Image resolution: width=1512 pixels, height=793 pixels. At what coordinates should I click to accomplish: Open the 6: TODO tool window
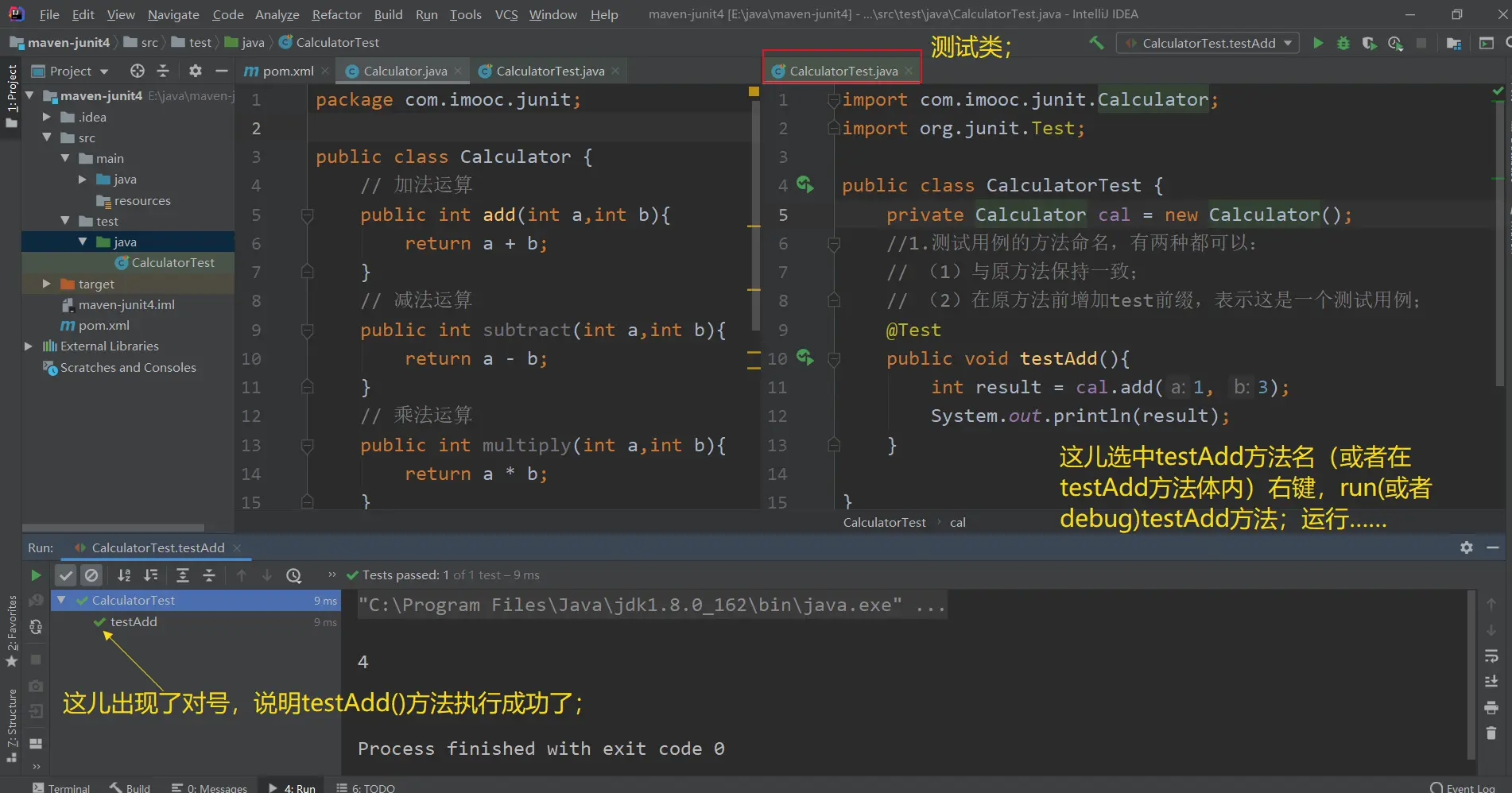tap(366, 787)
